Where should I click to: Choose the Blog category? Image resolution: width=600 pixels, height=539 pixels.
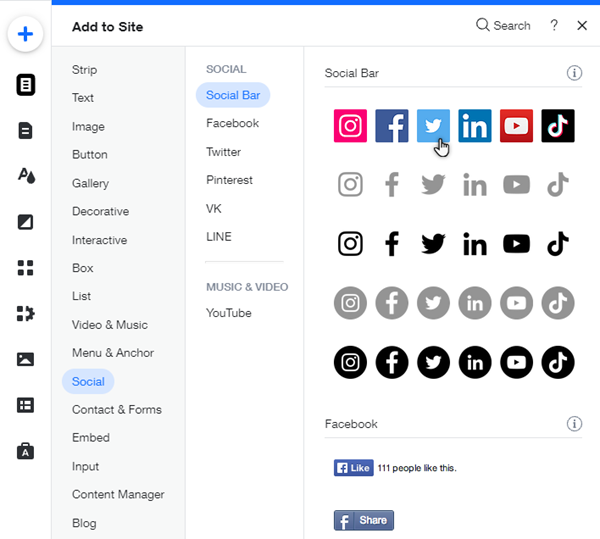[x=84, y=523]
